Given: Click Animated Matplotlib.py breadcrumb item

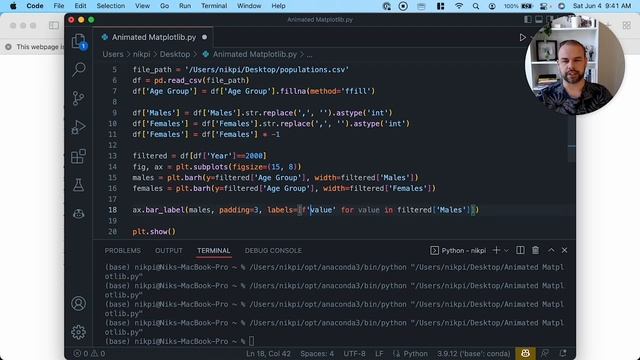Looking at the screenshot, I should pyautogui.click(x=250, y=54).
